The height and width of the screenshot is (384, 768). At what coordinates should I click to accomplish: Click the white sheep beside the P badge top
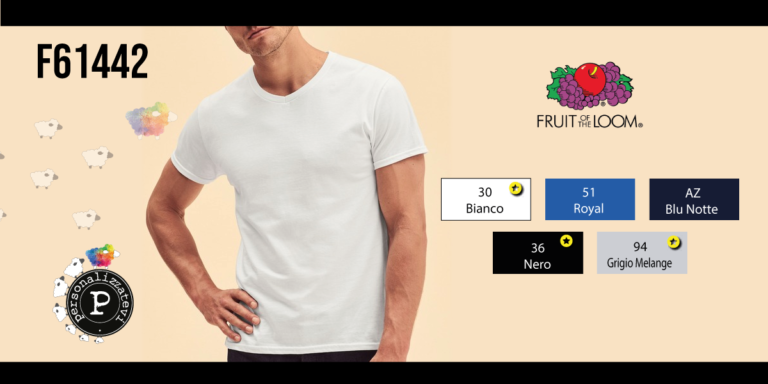73,268
